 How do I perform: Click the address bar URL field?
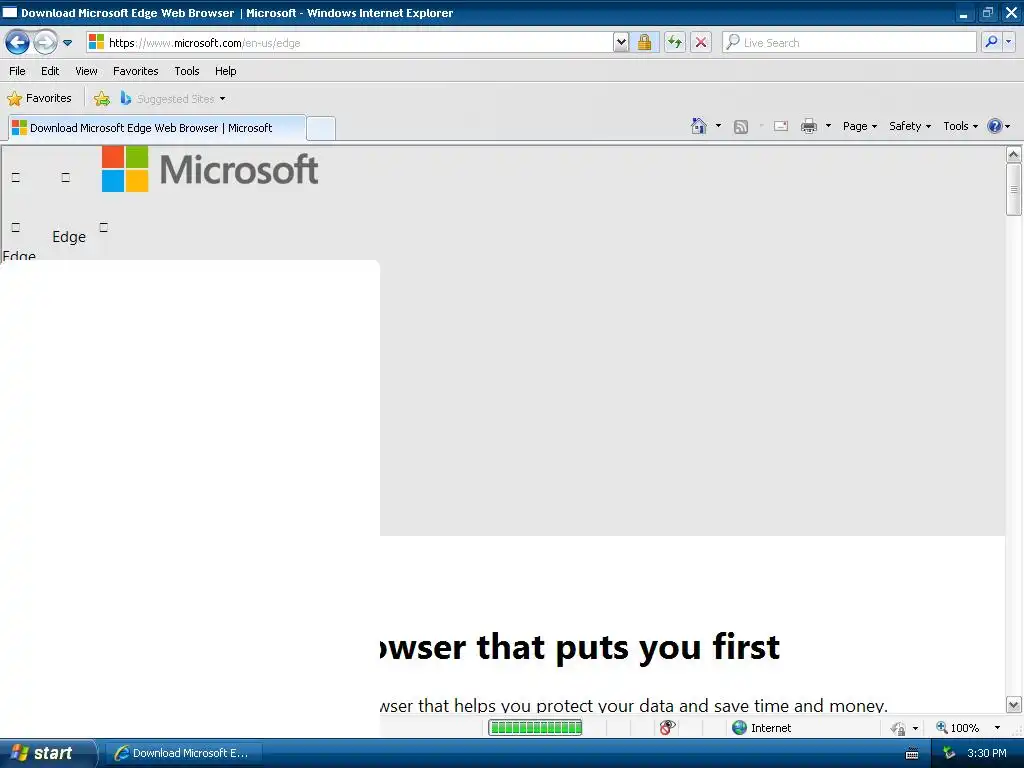[350, 42]
